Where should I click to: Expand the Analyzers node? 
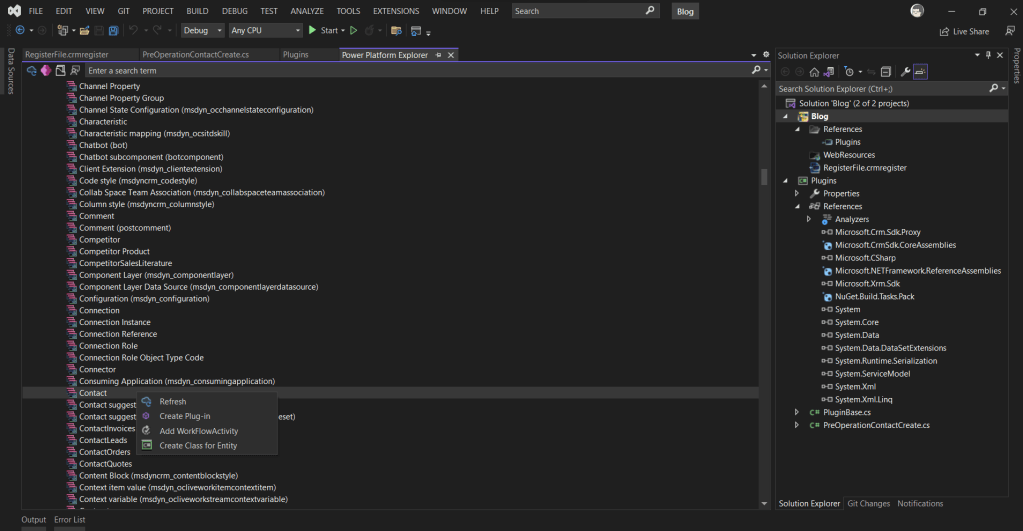pyautogui.click(x=809, y=219)
